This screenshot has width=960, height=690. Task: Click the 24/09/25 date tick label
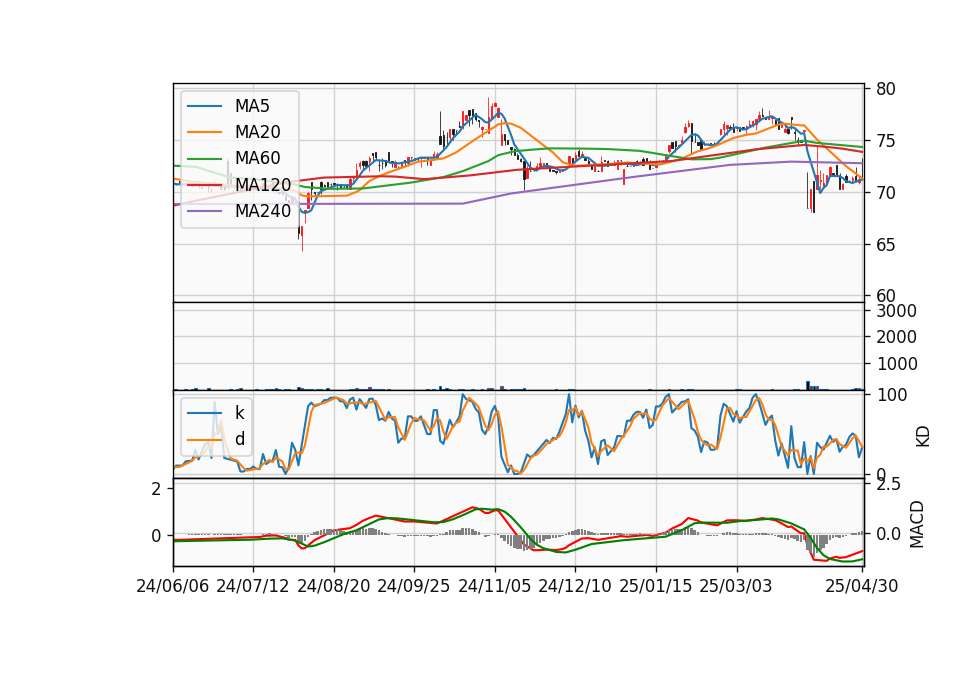tap(413, 586)
